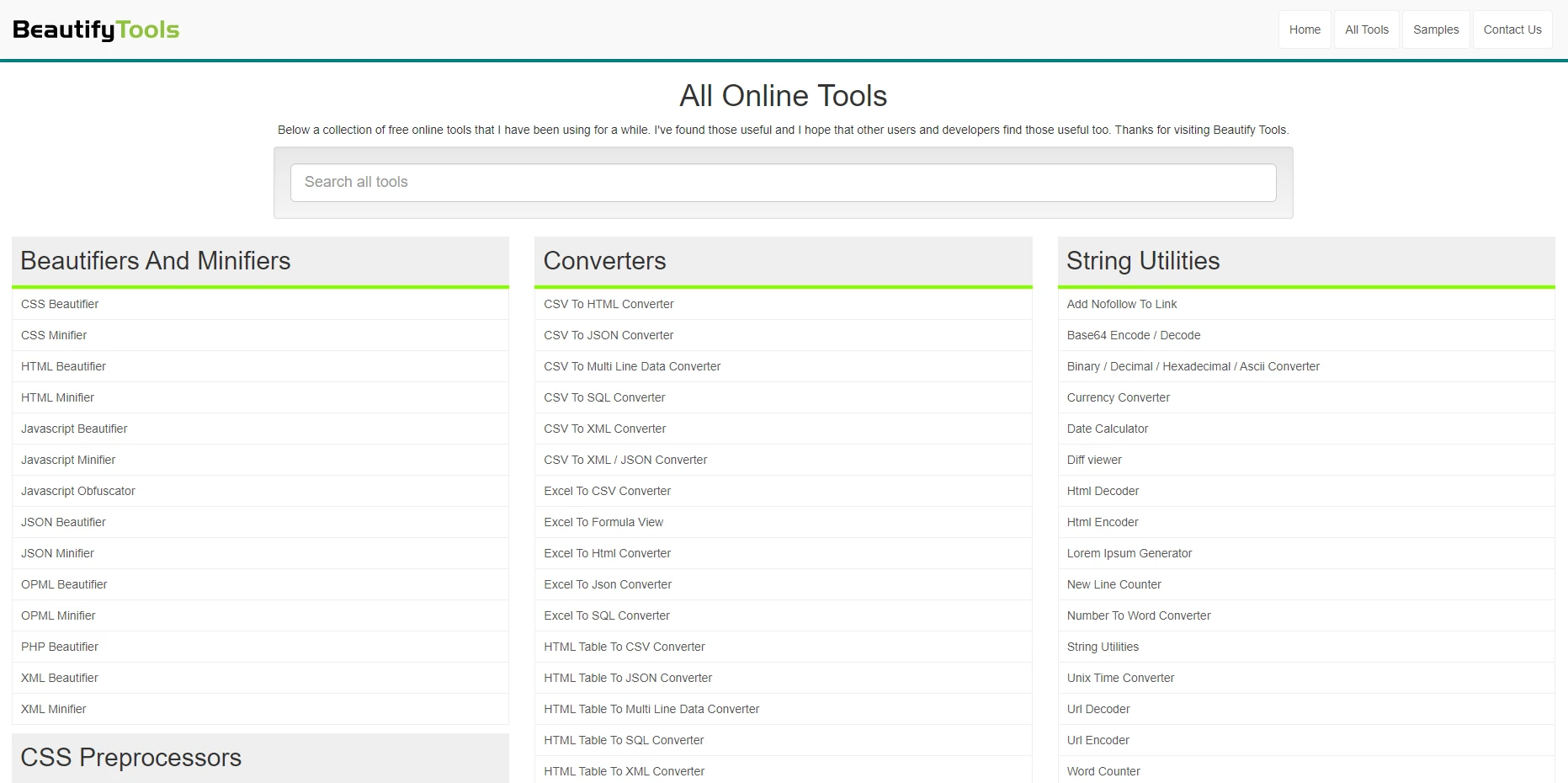
Task: Click the BeautifyTools logo
Action: (x=96, y=30)
